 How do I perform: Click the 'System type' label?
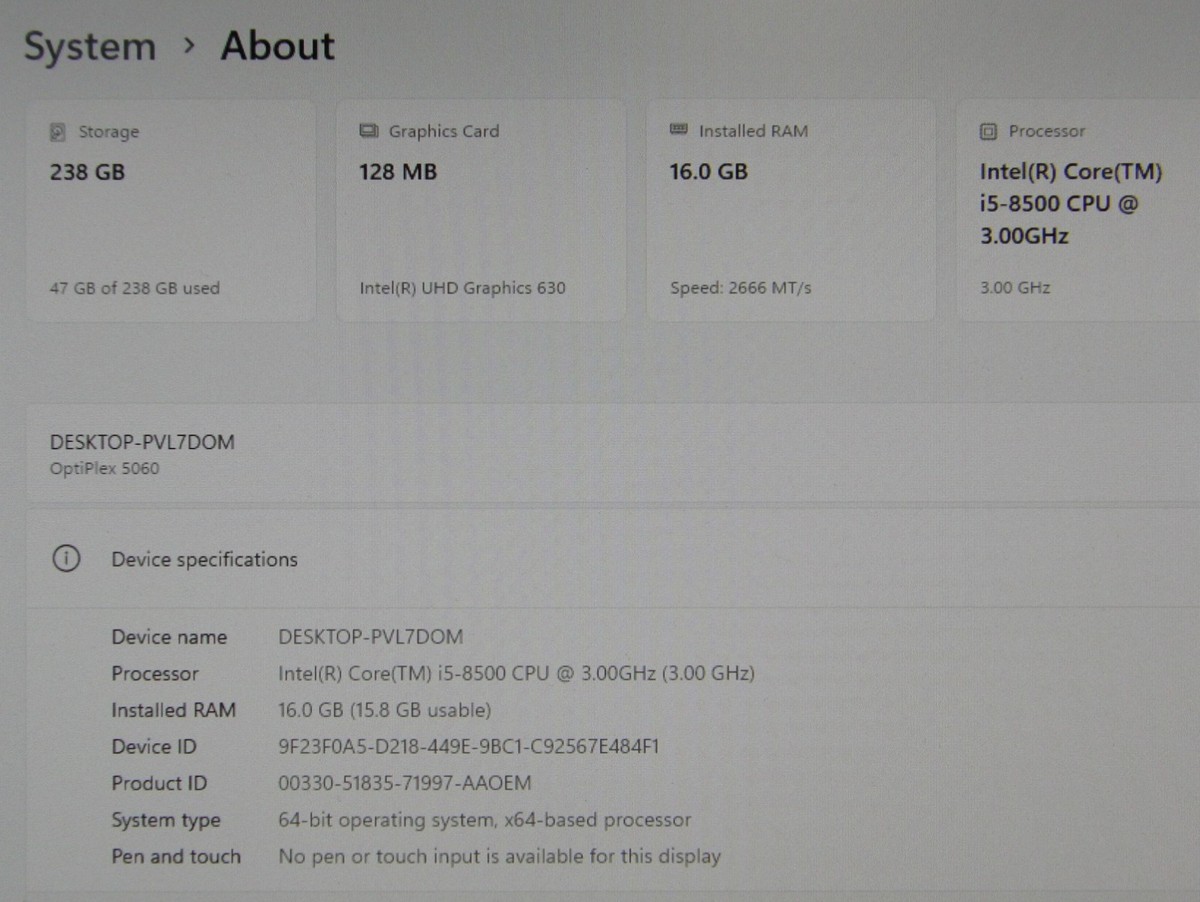coord(166,821)
